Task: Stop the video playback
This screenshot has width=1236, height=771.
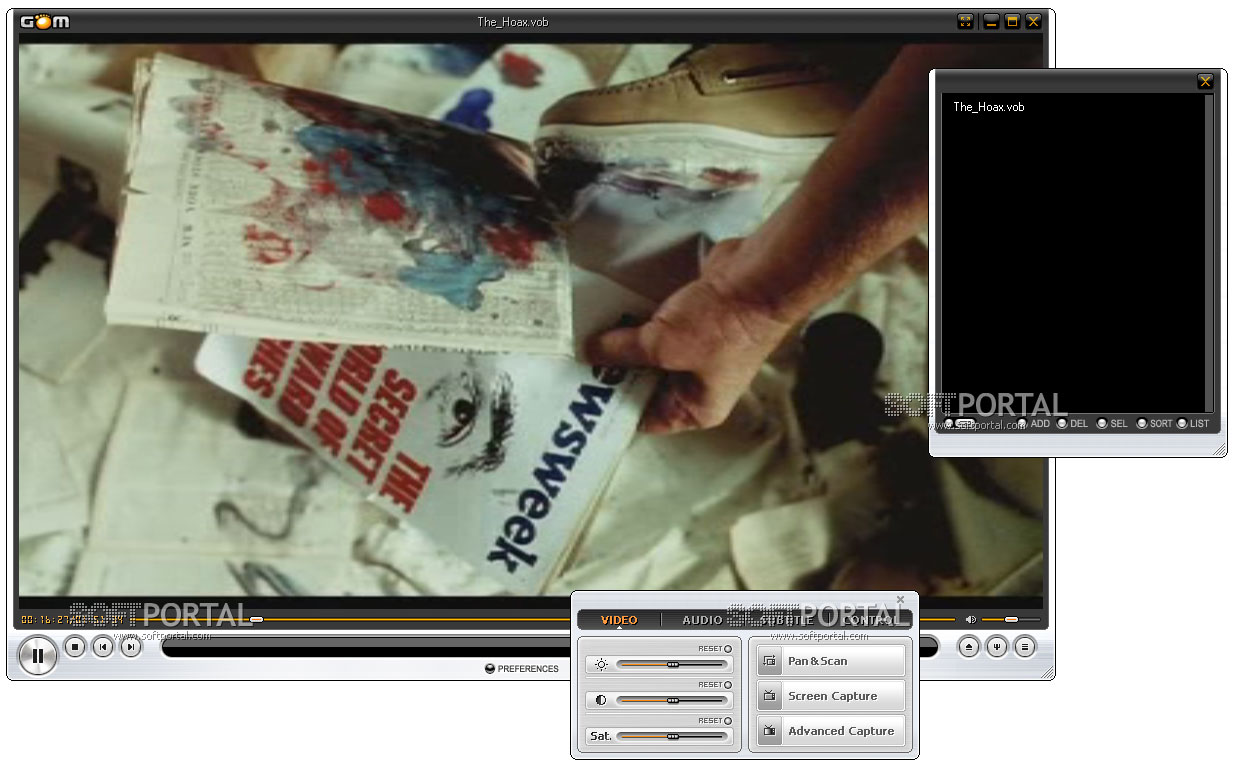Action: 75,647
